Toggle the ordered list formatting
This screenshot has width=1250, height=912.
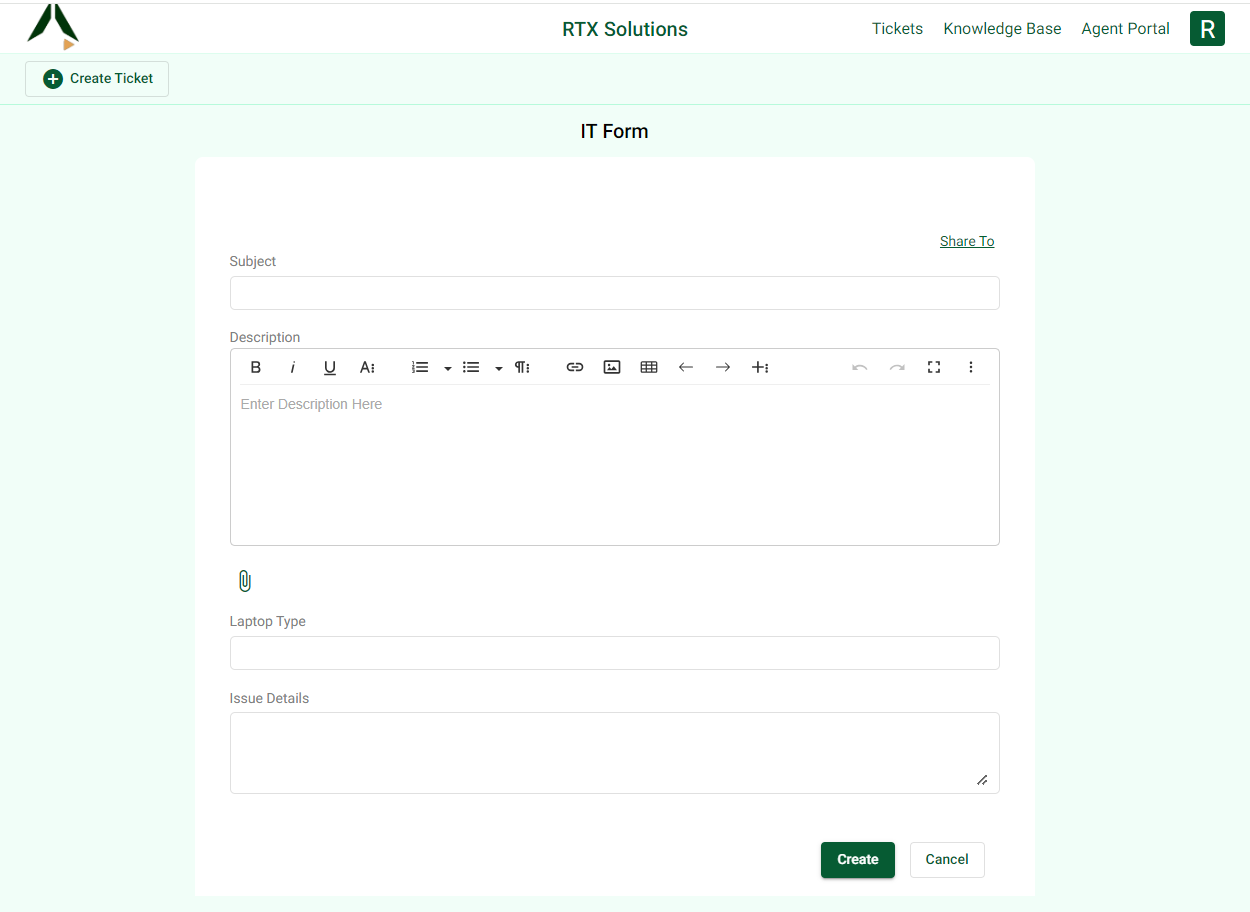[x=419, y=367]
